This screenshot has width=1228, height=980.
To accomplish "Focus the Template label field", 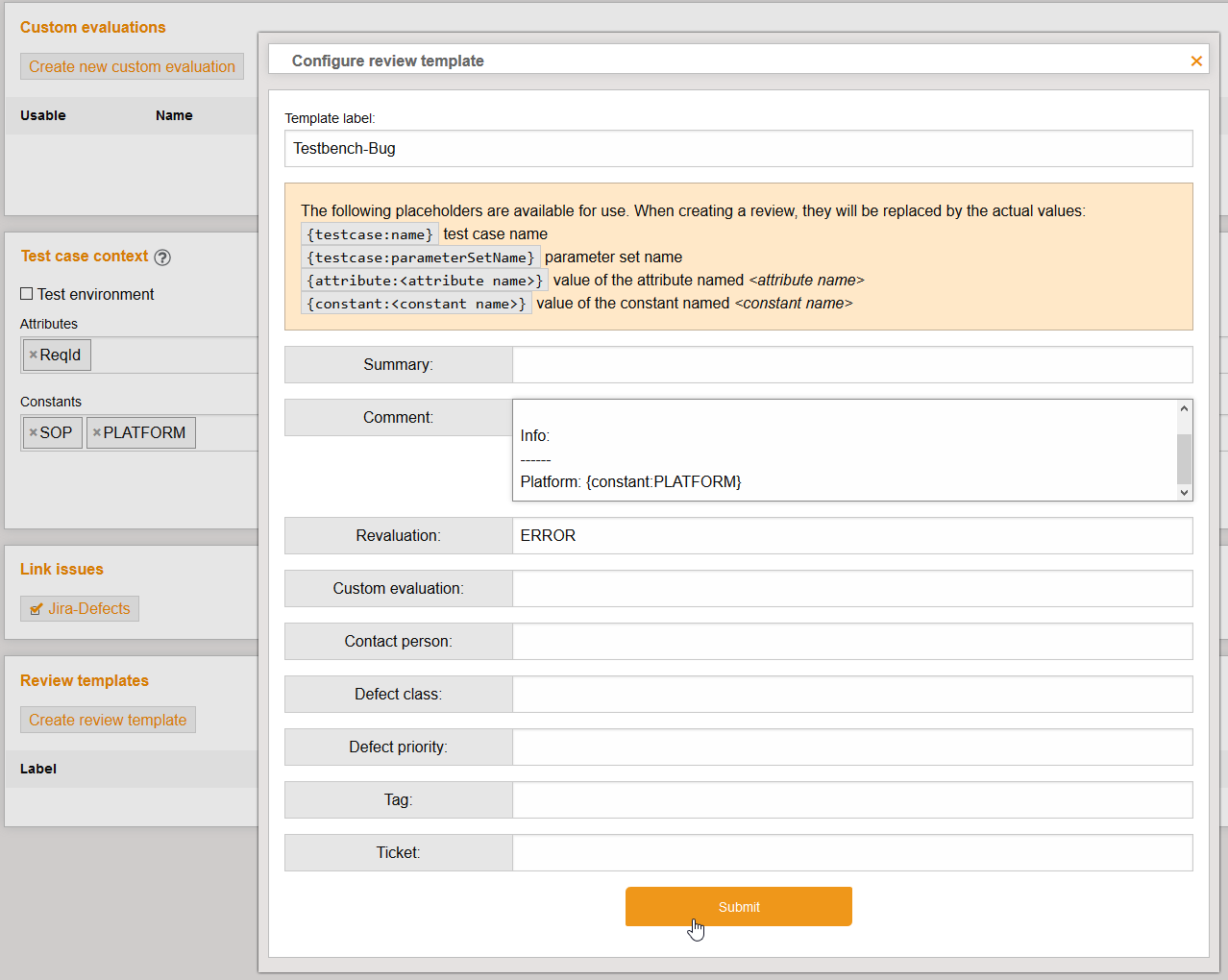I will (738, 149).
